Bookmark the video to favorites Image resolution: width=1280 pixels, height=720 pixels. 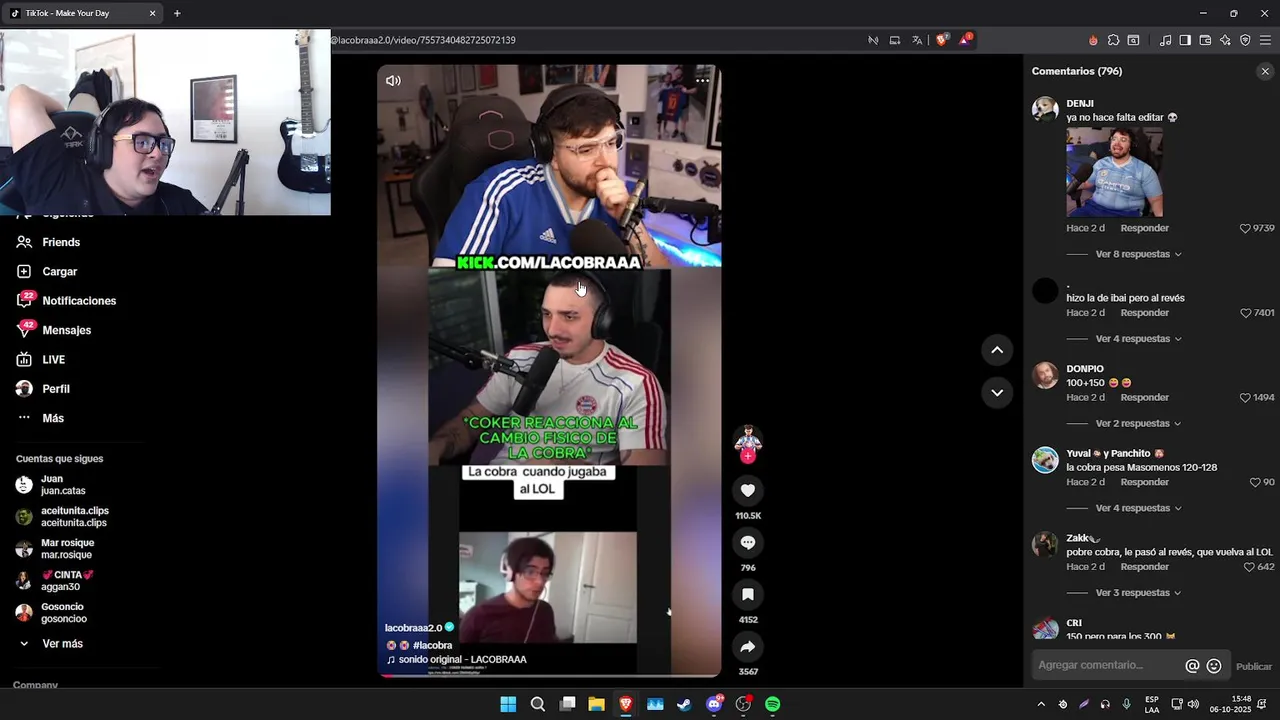(x=748, y=594)
